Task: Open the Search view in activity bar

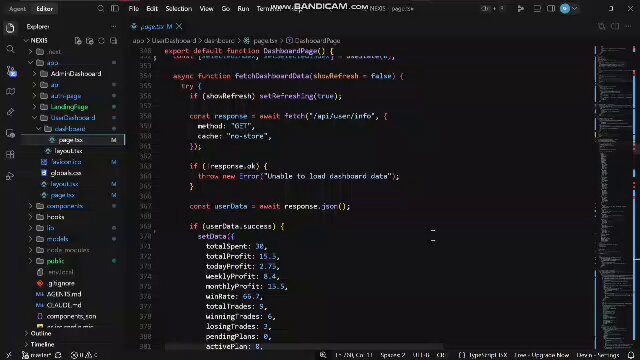Action: click(x=10, y=49)
